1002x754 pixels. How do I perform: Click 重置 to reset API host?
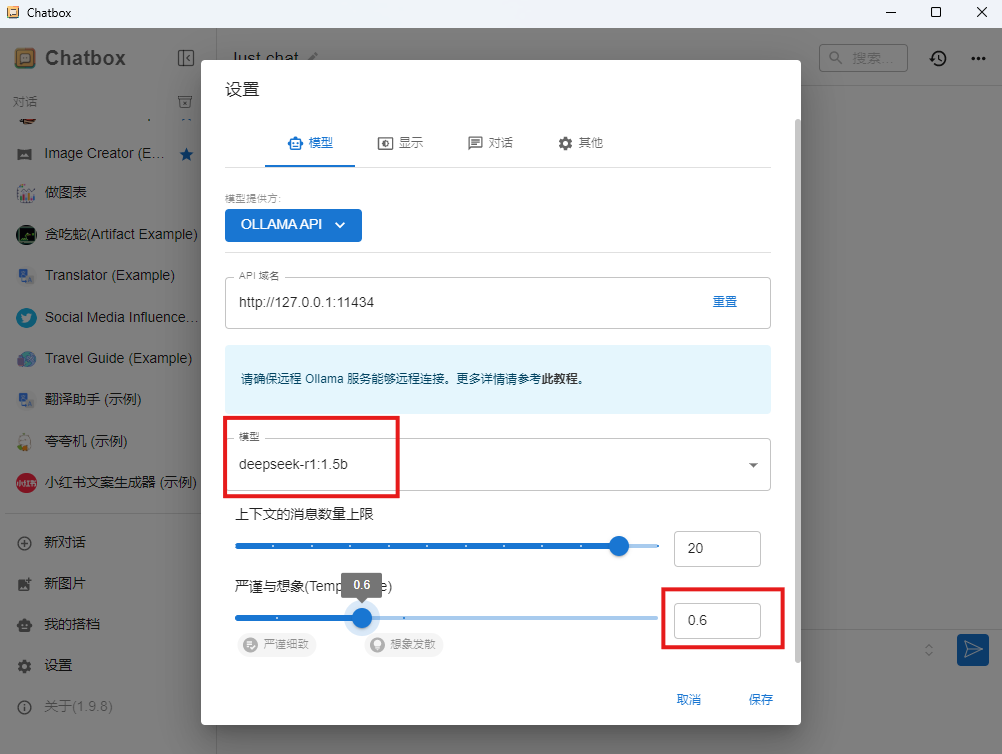[x=725, y=302]
